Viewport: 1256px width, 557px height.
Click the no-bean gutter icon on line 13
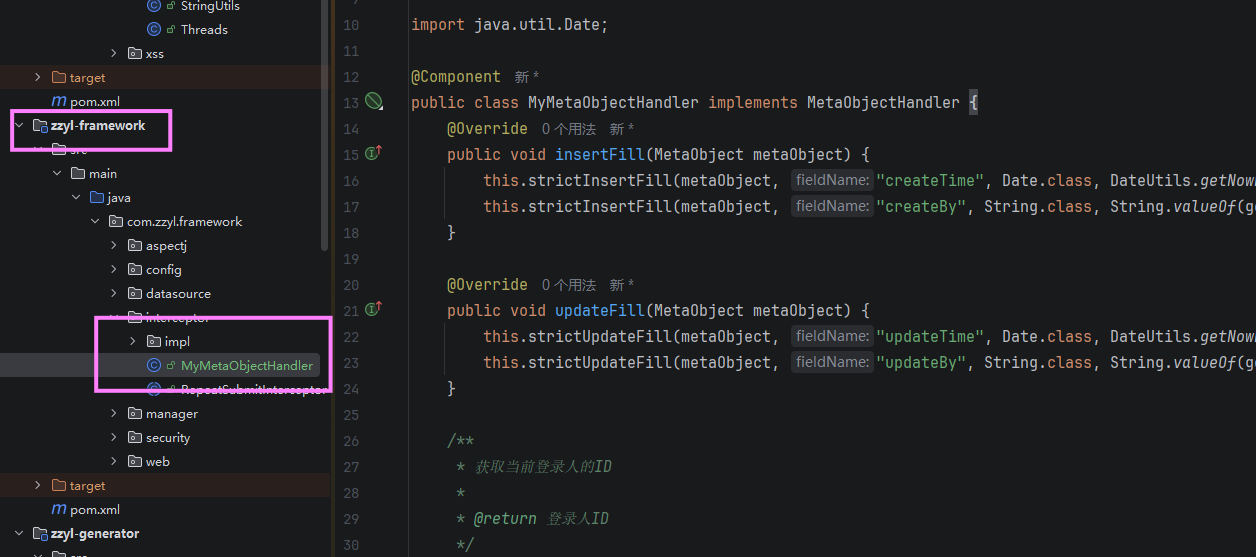click(x=374, y=101)
